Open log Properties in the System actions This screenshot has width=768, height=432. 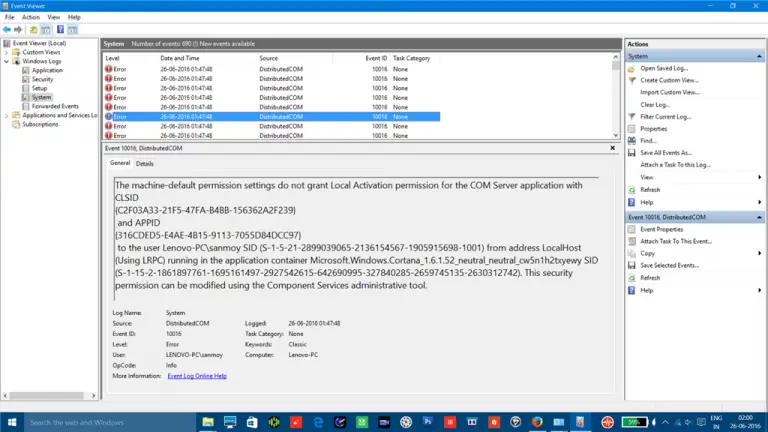(x=653, y=129)
